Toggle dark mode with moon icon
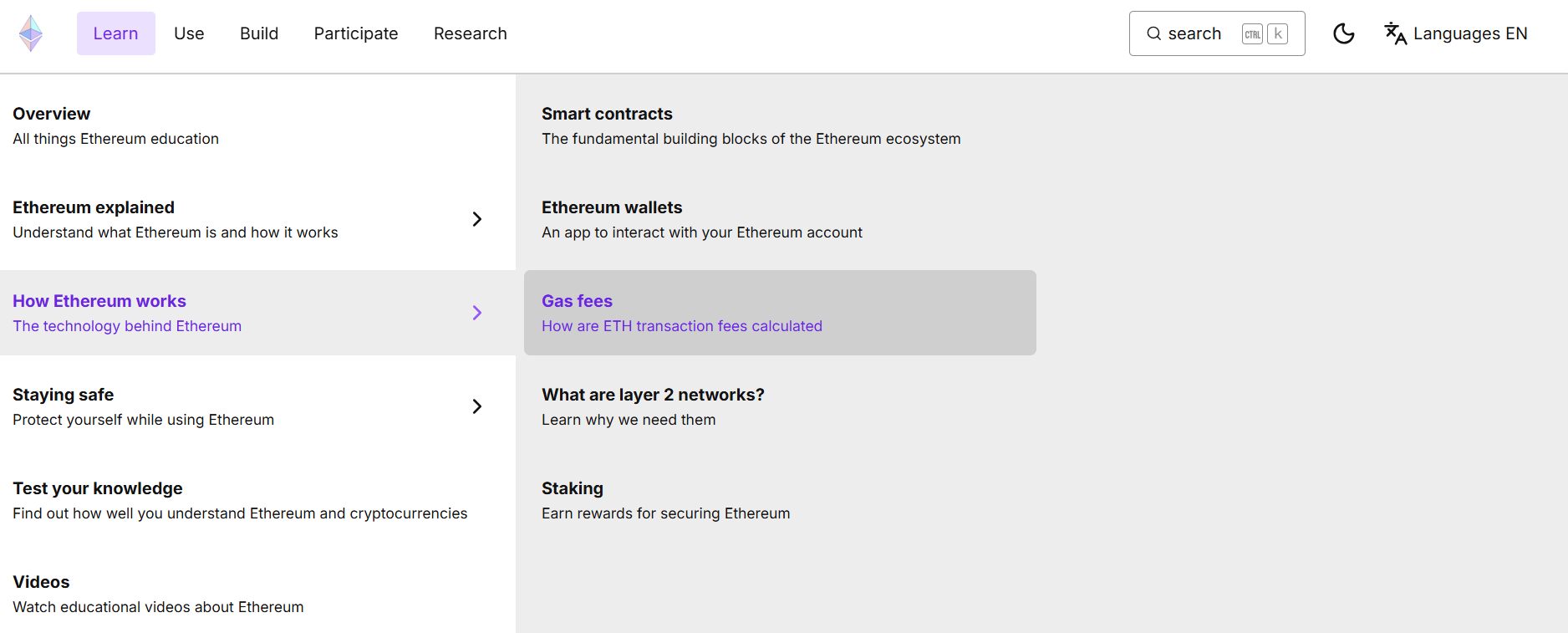 coord(1344,33)
